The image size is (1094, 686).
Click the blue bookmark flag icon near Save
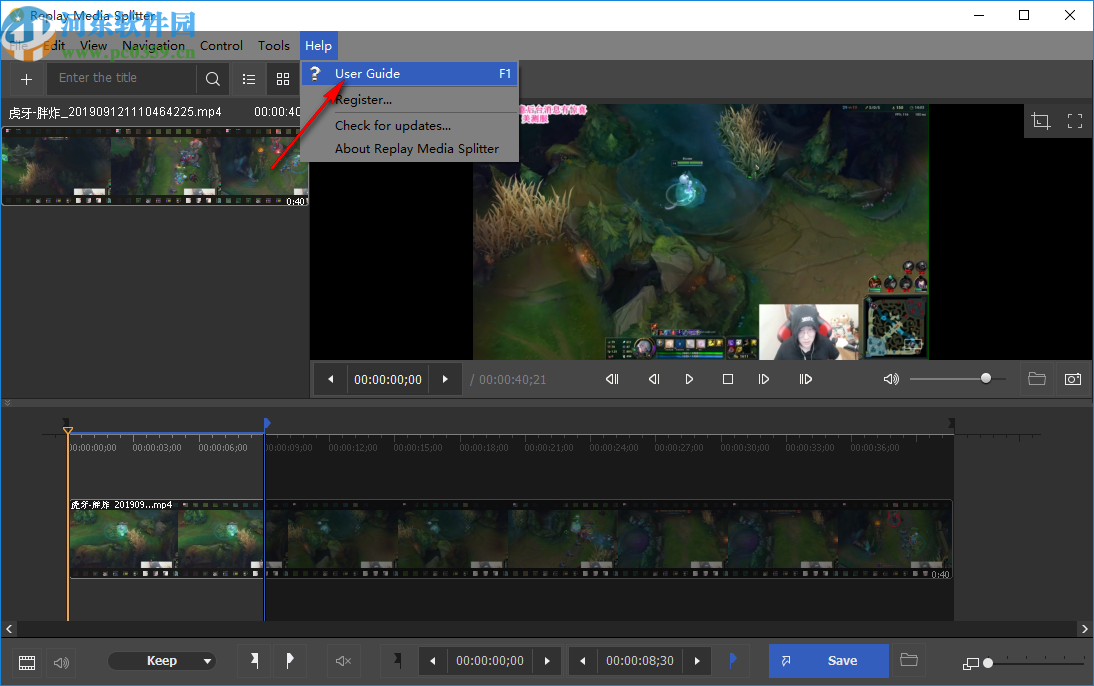[732, 660]
